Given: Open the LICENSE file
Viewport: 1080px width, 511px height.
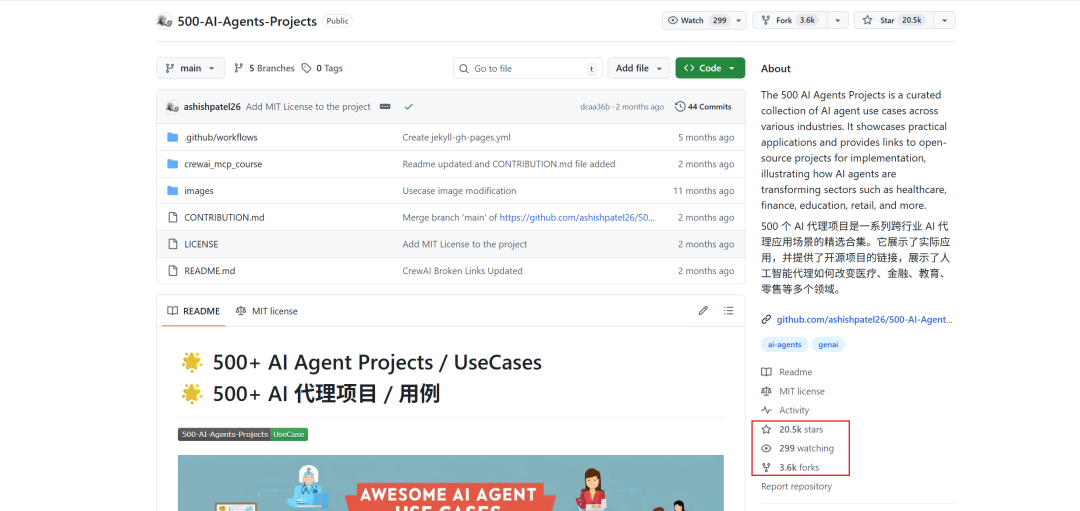Looking at the screenshot, I should [201, 244].
